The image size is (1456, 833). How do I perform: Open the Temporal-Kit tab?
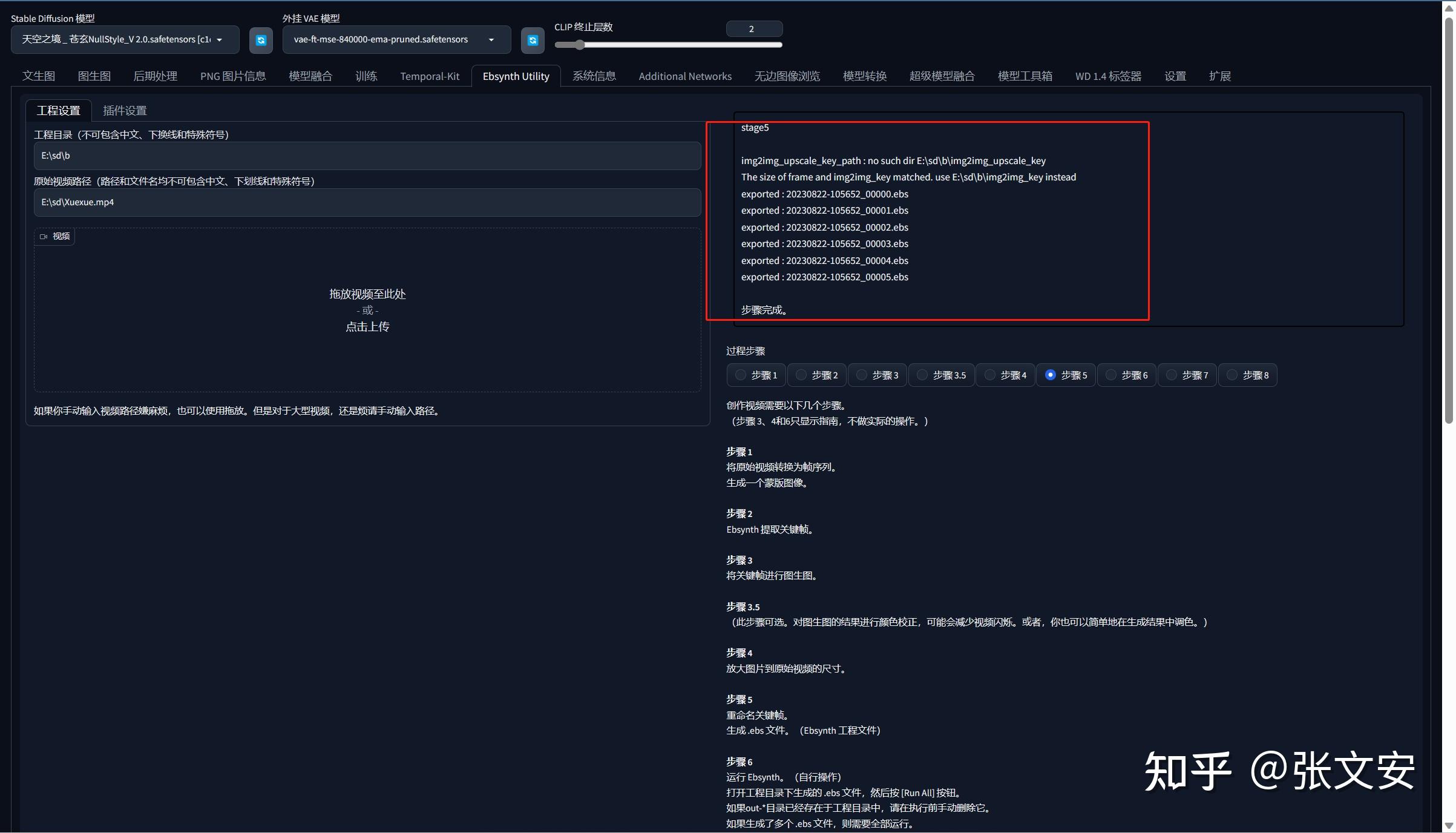pyautogui.click(x=430, y=76)
